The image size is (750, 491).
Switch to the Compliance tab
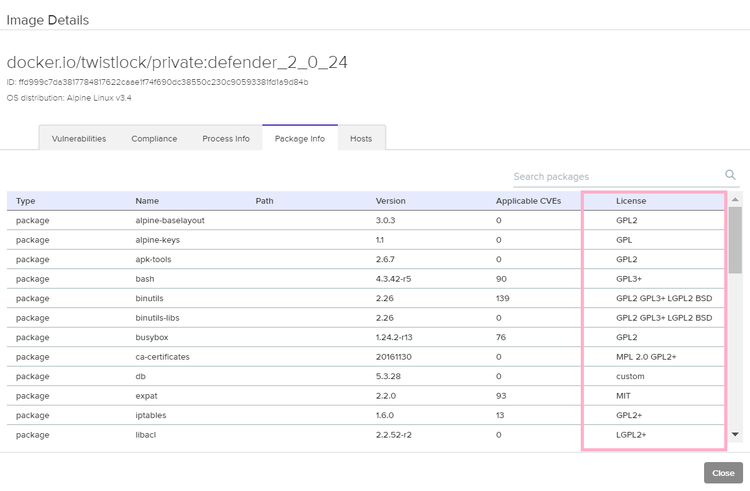[154, 139]
